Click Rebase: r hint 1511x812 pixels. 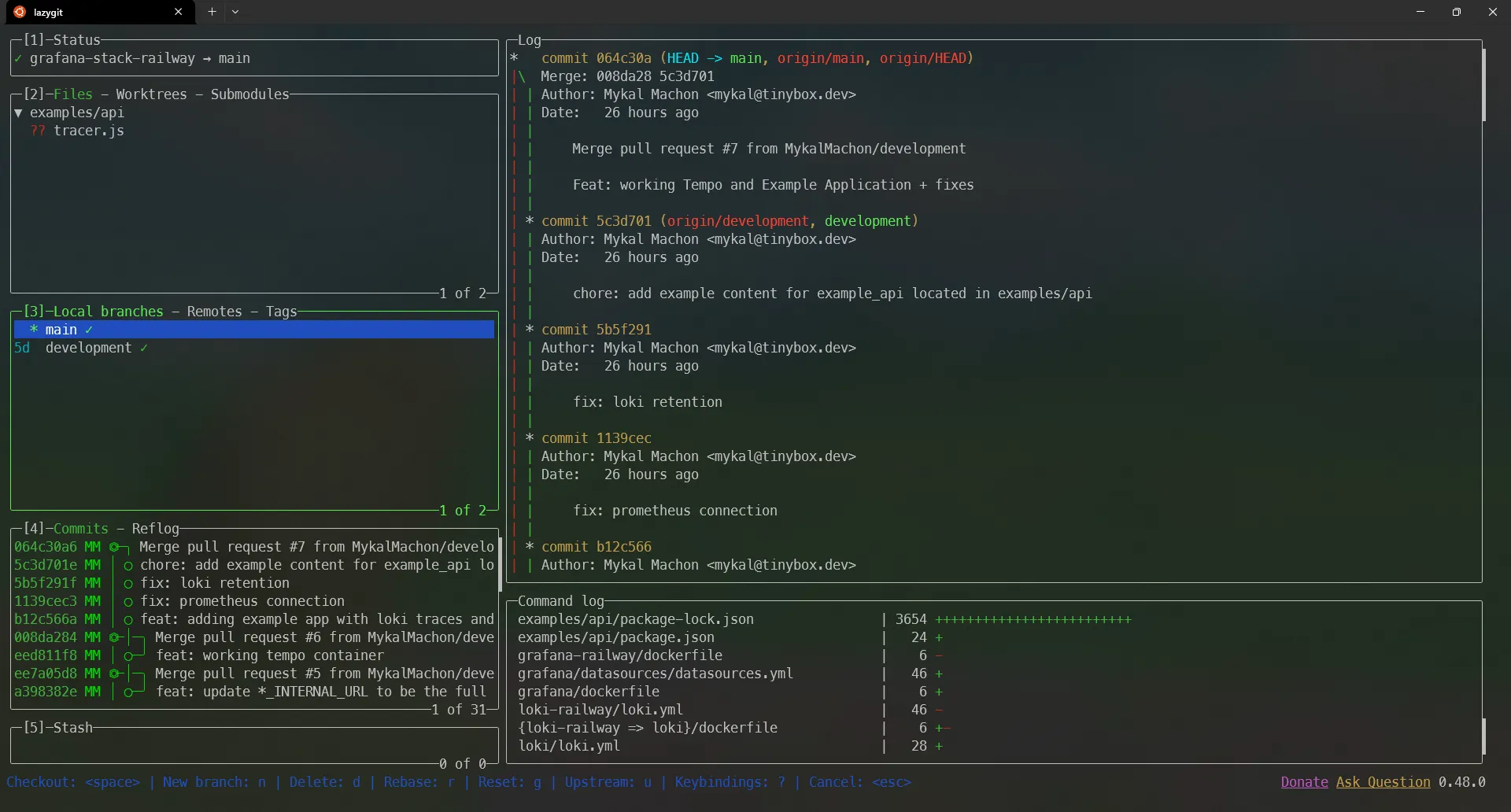click(x=419, y=782)
